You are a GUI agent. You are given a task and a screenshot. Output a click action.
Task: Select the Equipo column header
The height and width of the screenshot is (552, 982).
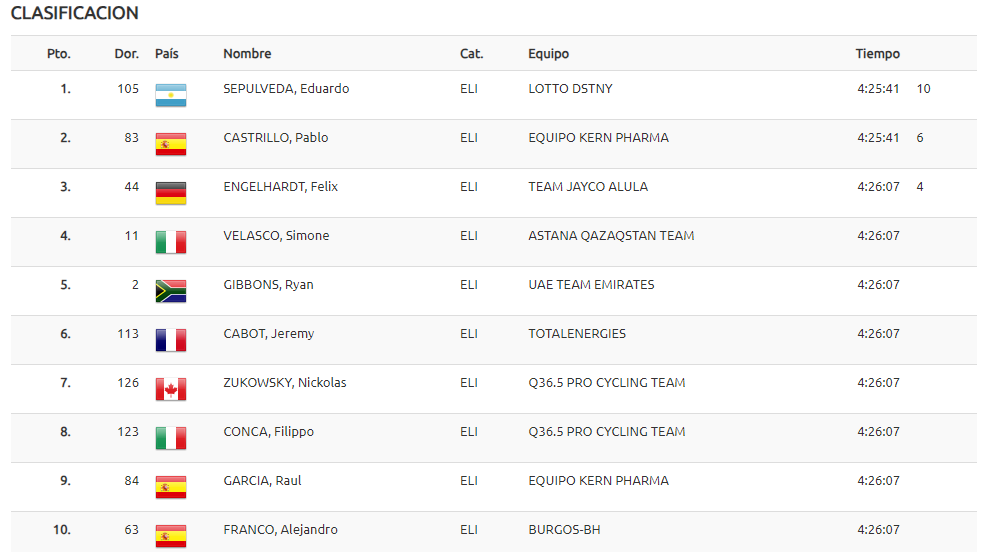pyautogui.click(x=549, y=54)
